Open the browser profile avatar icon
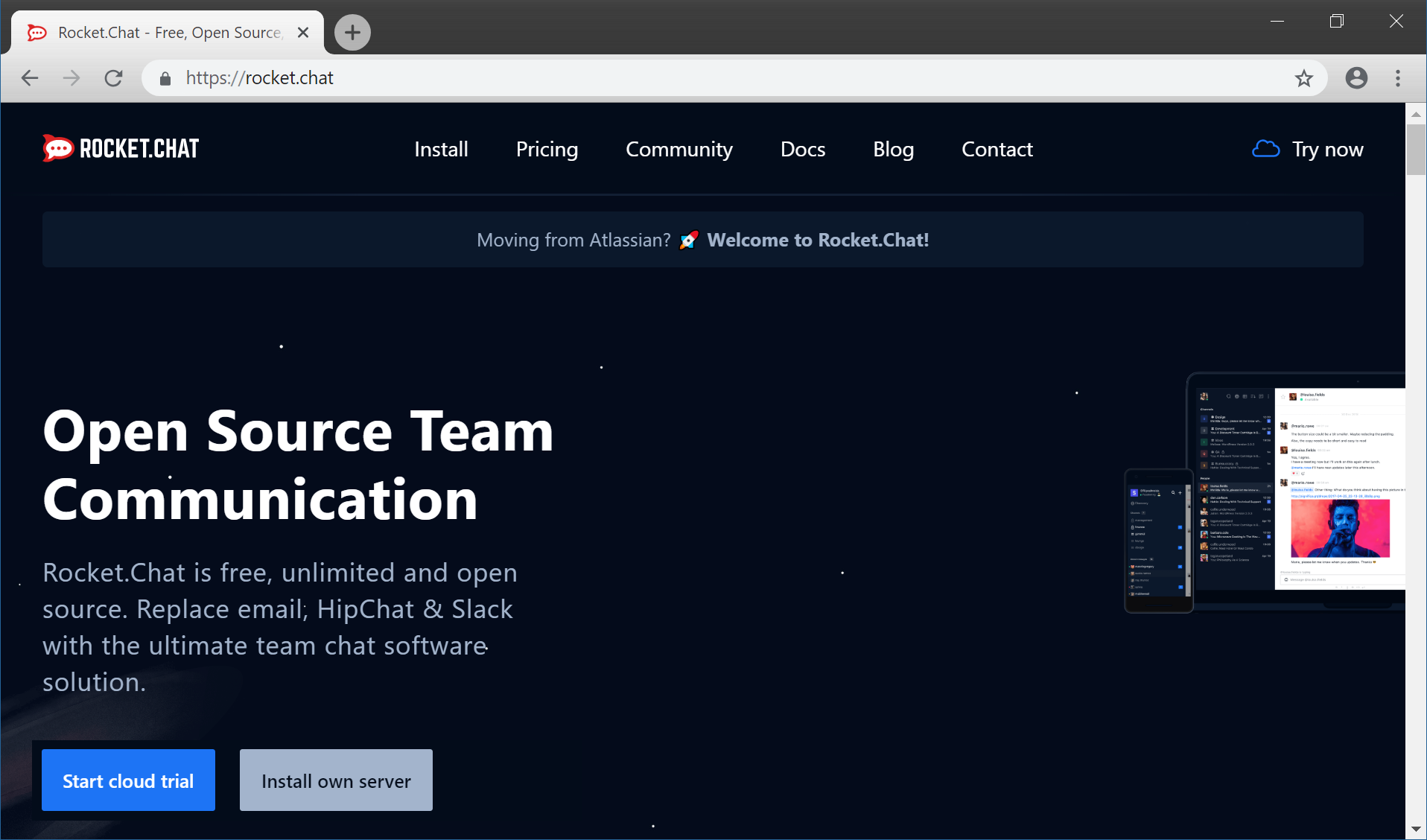 click(1356, 78)
